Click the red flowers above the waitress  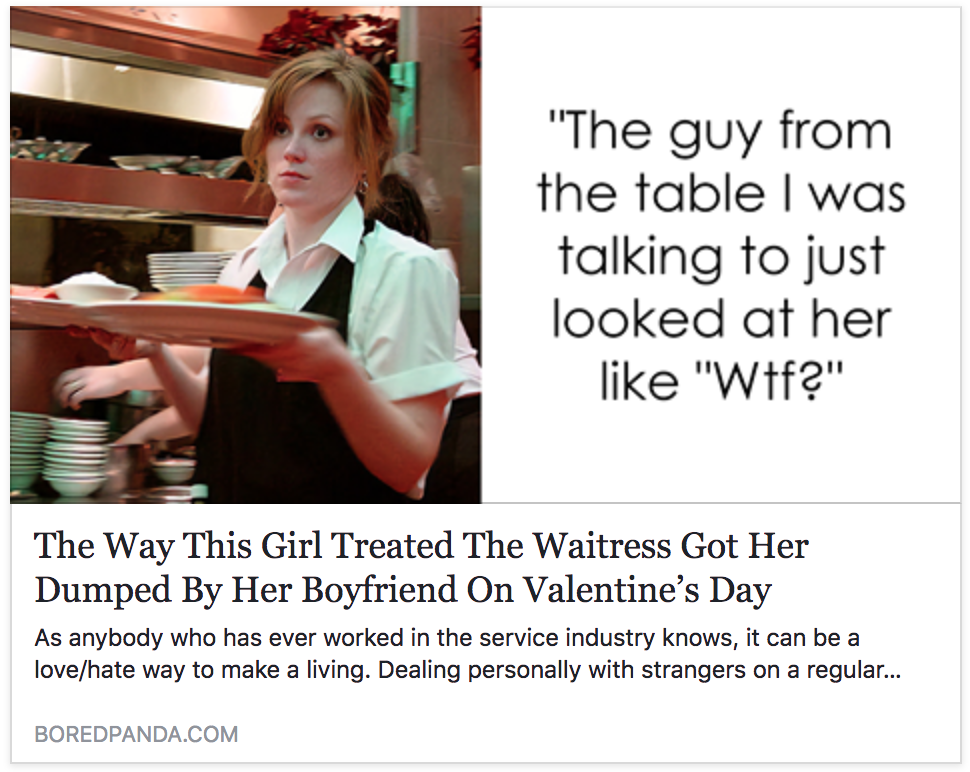coord(328,34)
